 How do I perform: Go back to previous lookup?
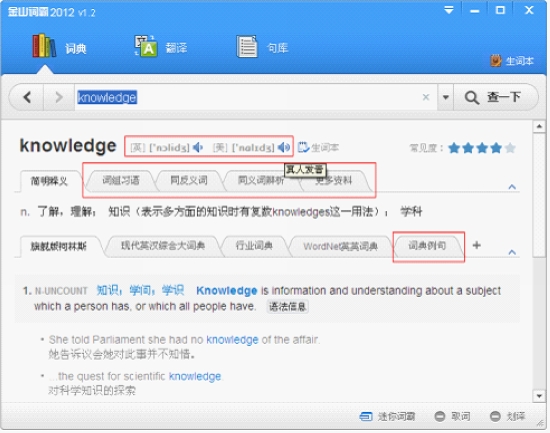pyautogui.click(x=27, y=97)
